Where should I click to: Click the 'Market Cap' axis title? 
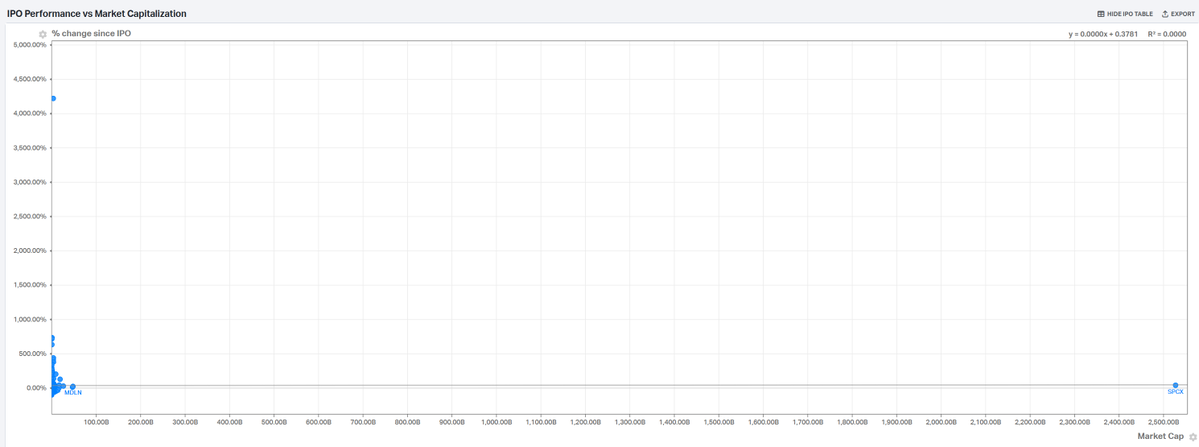(x=1162, y=435)
